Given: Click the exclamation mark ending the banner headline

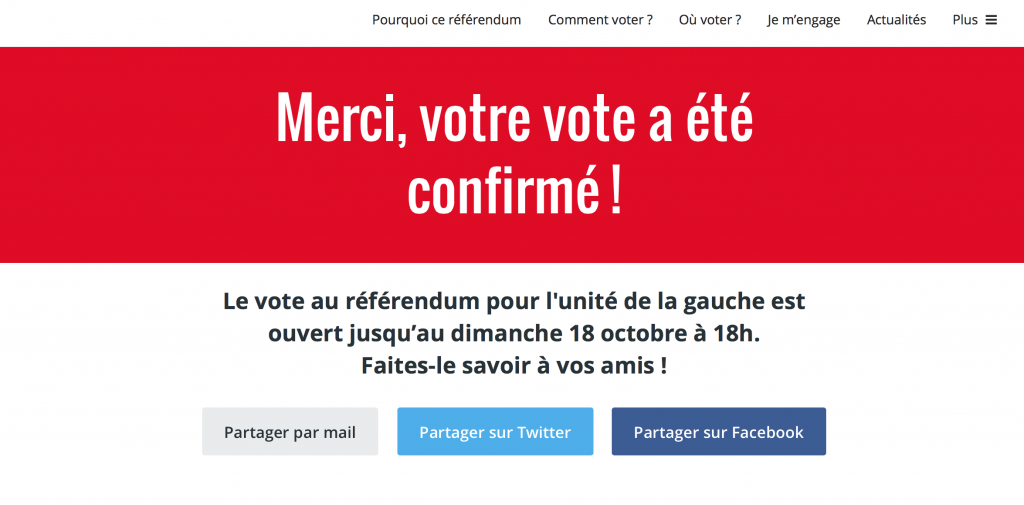Looking at the screenshot, I should (x=614, y=192).
